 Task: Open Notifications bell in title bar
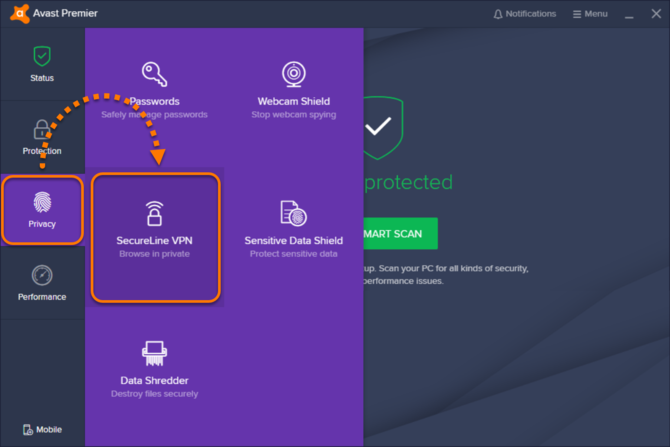[x=498, y=14]
